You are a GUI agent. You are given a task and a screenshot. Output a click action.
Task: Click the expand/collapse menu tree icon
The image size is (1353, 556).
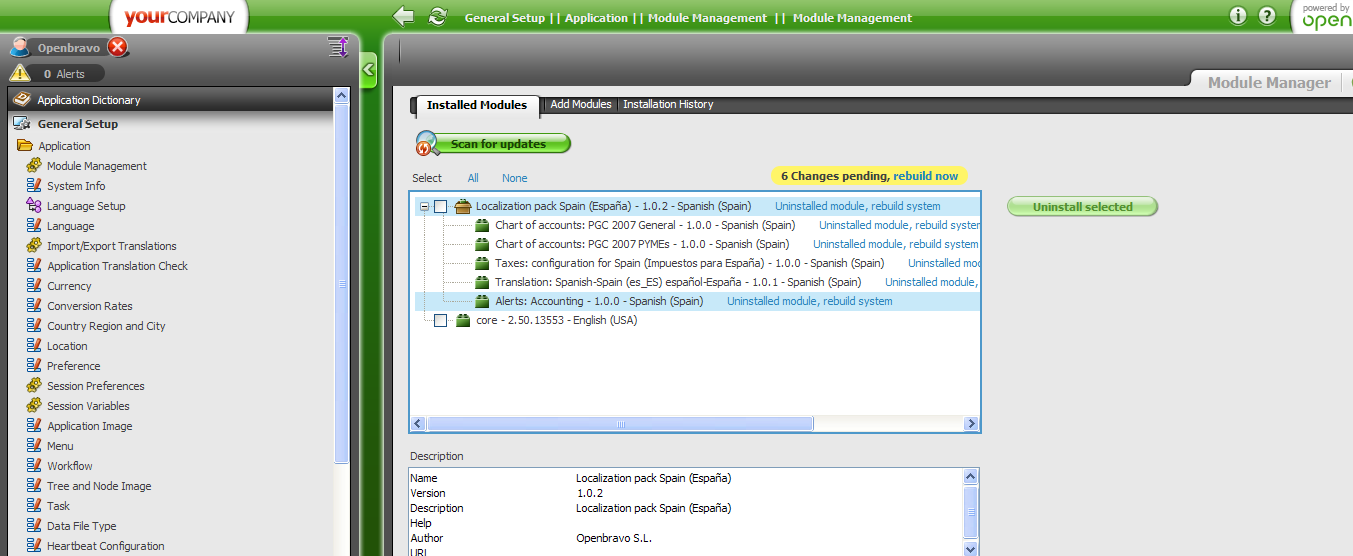point(337,47)
